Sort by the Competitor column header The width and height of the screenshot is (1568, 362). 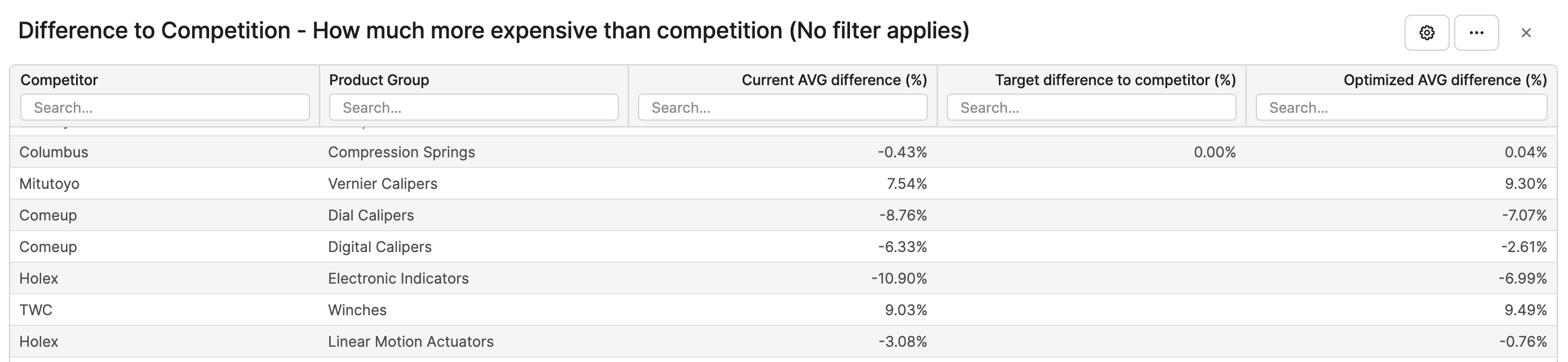(x=59, y=80)
